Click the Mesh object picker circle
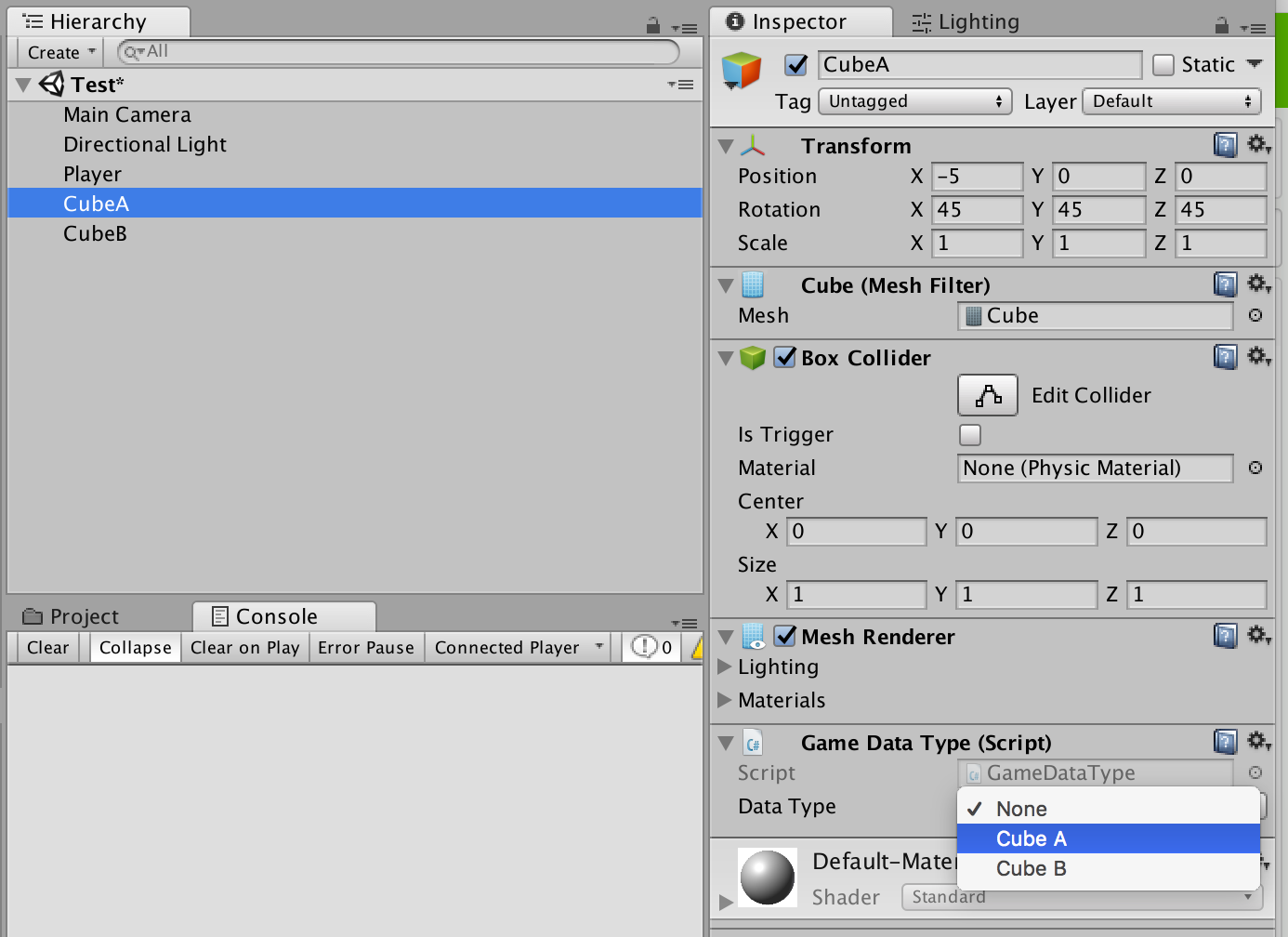 1255,315
